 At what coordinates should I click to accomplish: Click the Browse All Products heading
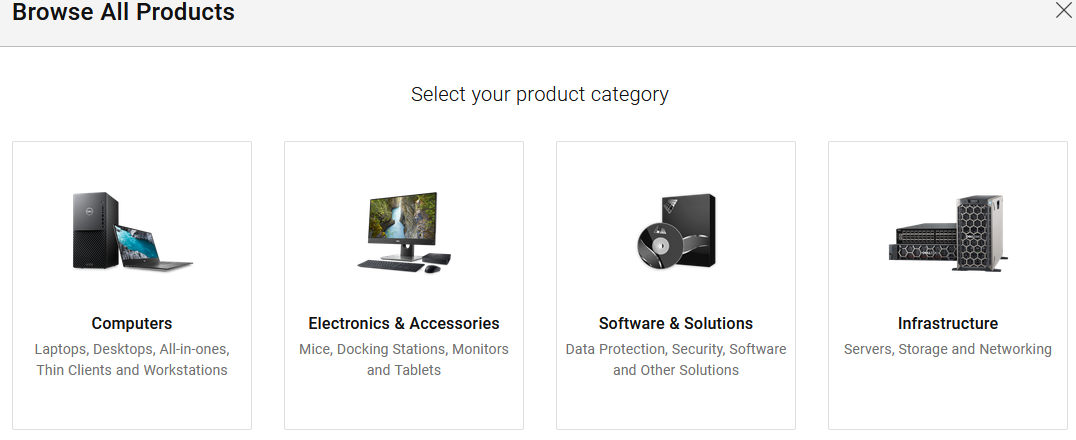click(124, 13)
